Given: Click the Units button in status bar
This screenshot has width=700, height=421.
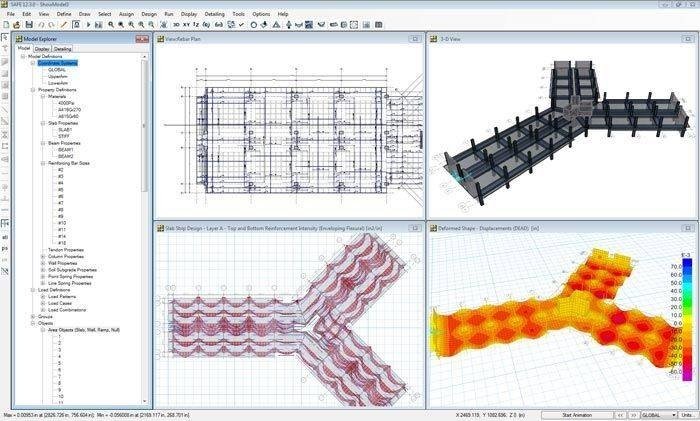Looking at the screenshot, I should (x=688, y=415).
